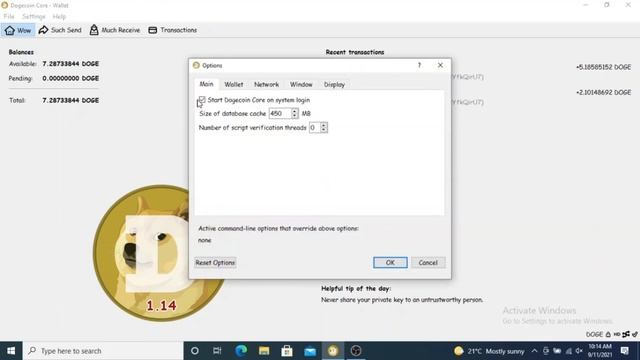This screenshot has height=360, width=640.
Task: Open the Help menu
Action: pyautogui.click(x=59, y=17)
